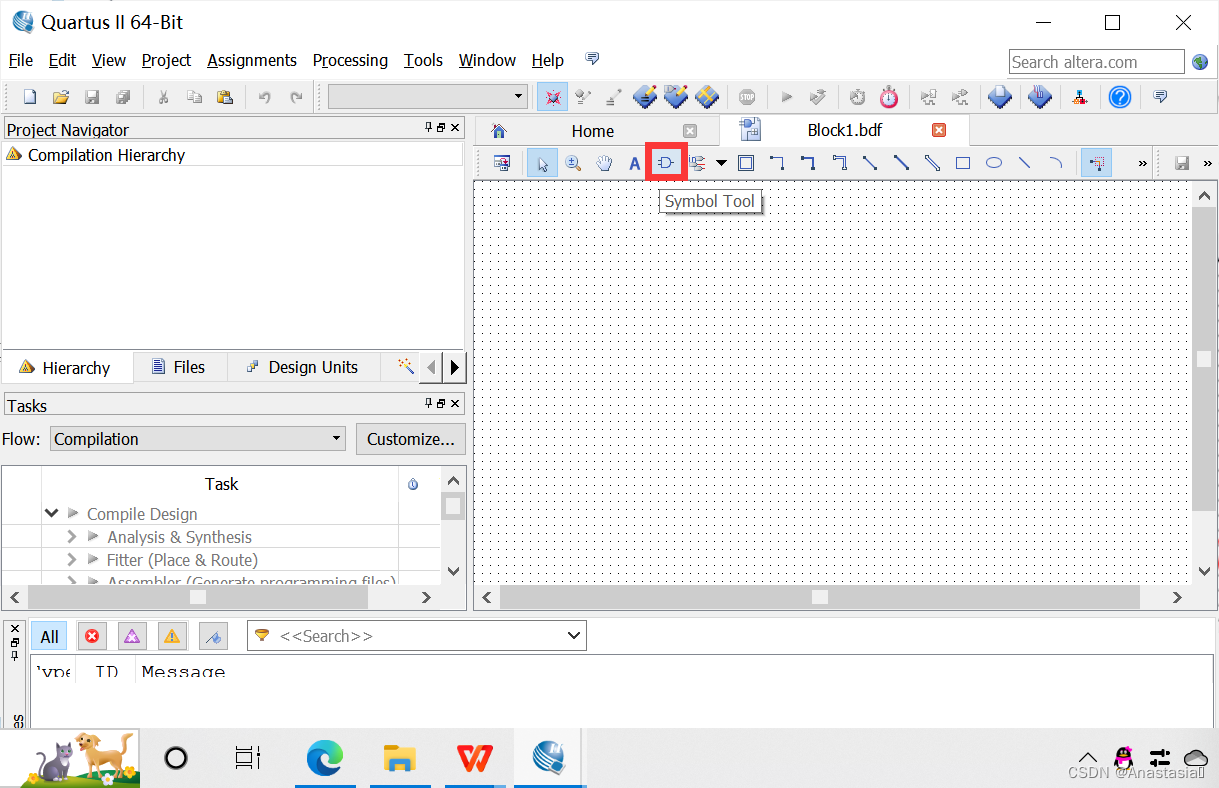
Task: Pick the Rectangle drawing tool
Action: click(963, 163)
